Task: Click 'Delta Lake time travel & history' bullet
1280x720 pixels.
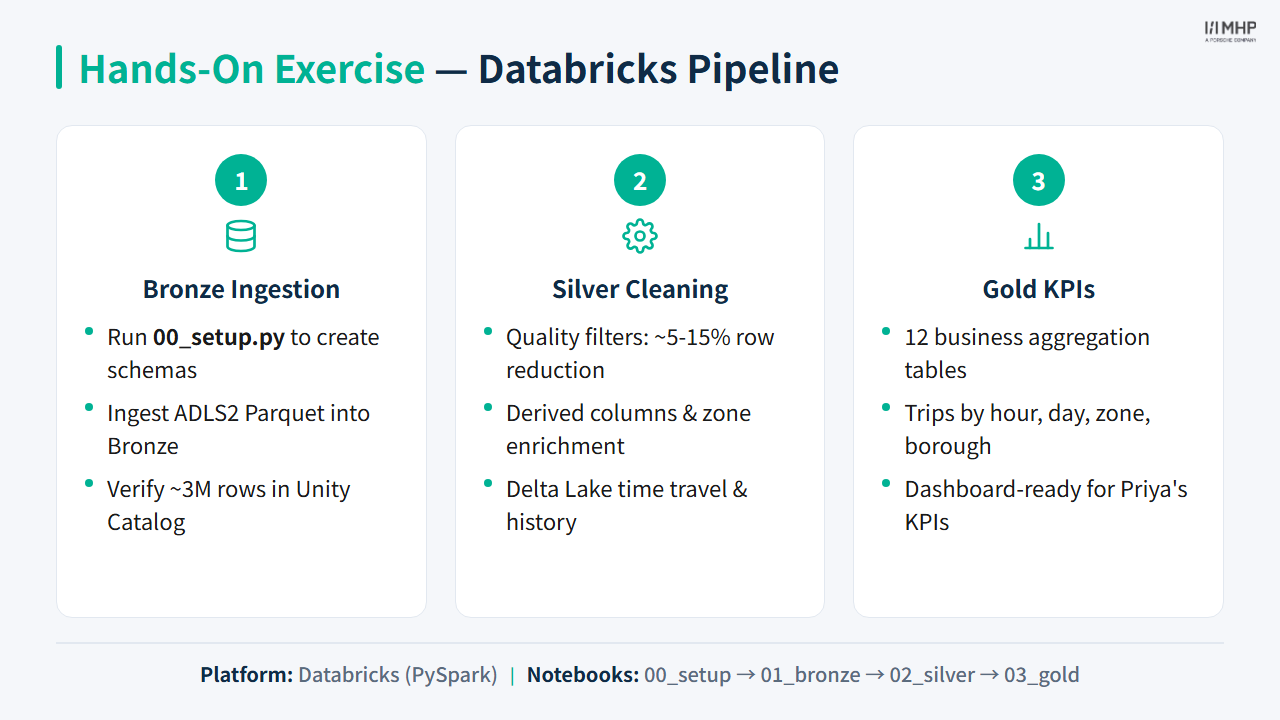Action: [x=627, y=505]
